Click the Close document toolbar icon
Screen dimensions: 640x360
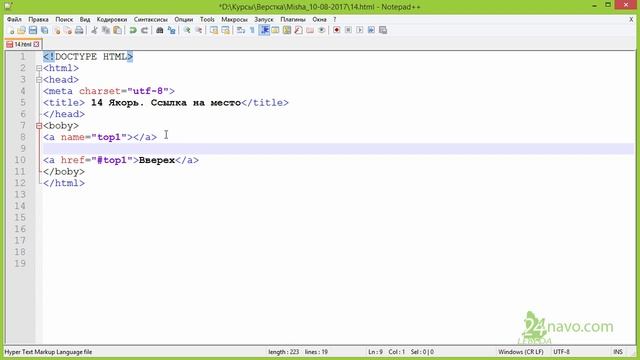coord(57,30)
